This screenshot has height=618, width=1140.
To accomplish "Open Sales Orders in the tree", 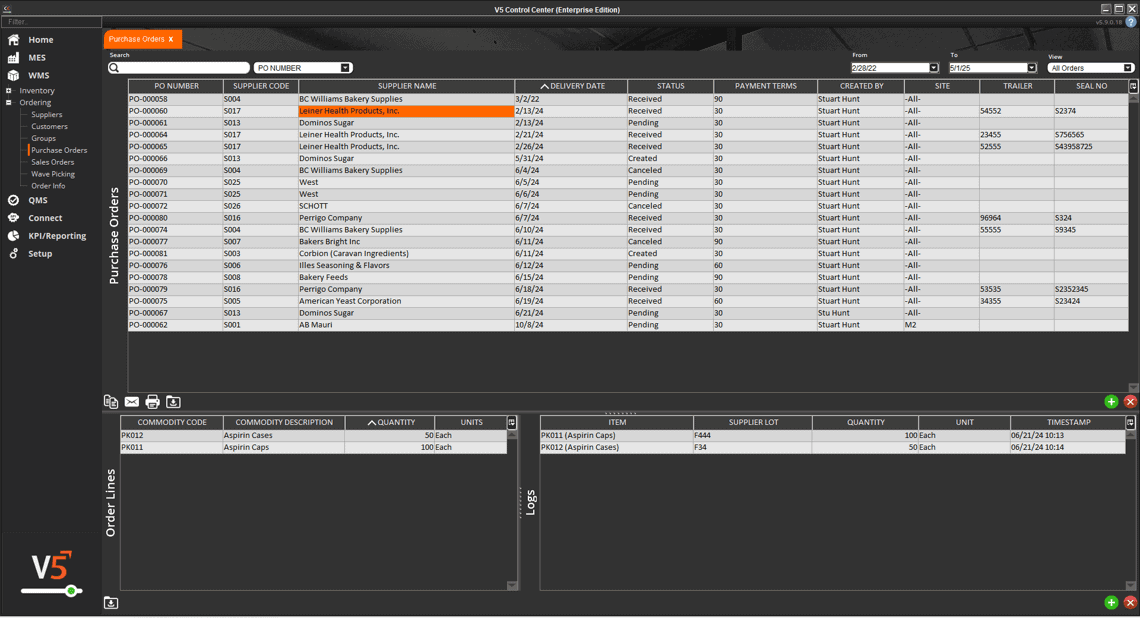I will (x=52, y=162).
